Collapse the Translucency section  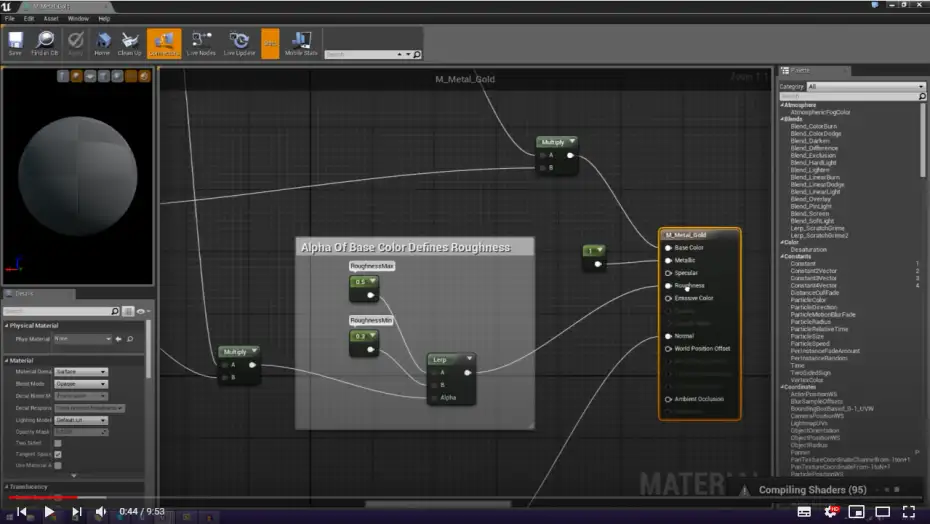[x=7, y=487]
